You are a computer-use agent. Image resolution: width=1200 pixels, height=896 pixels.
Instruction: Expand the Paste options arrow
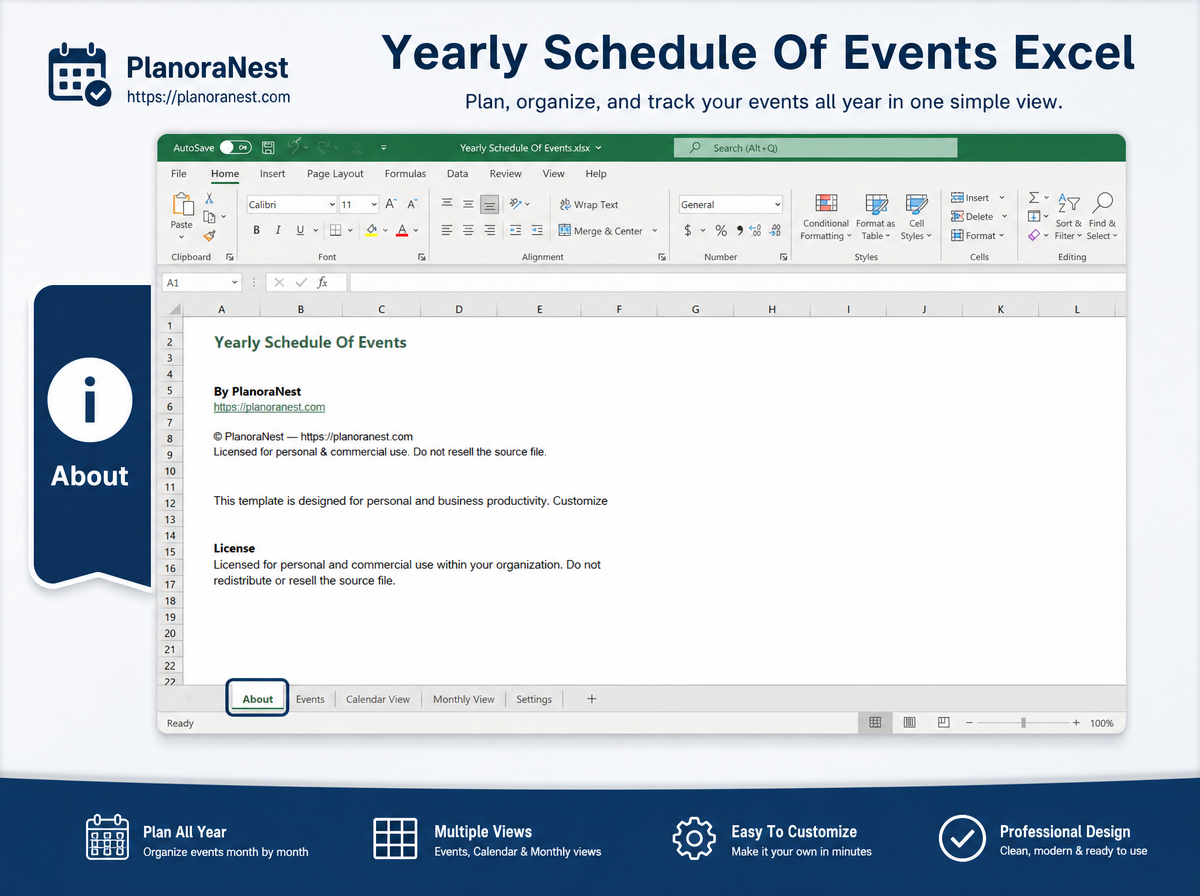pyautogui.click(x=181, y=237)
